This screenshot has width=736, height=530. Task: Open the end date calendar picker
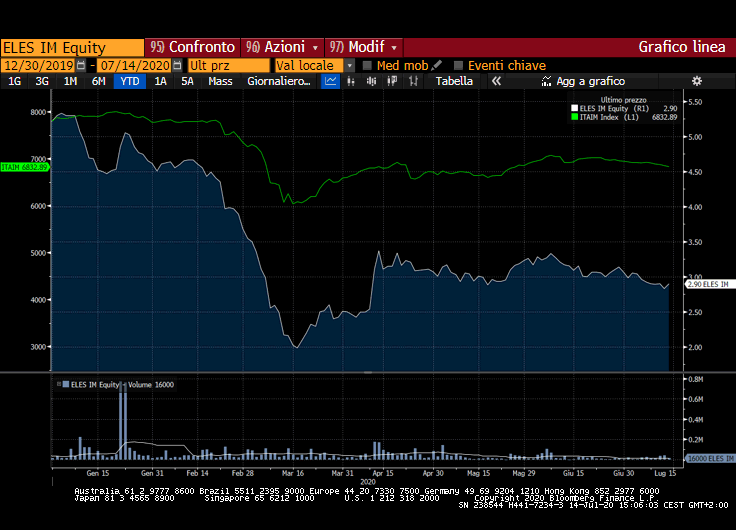(178, 65)
